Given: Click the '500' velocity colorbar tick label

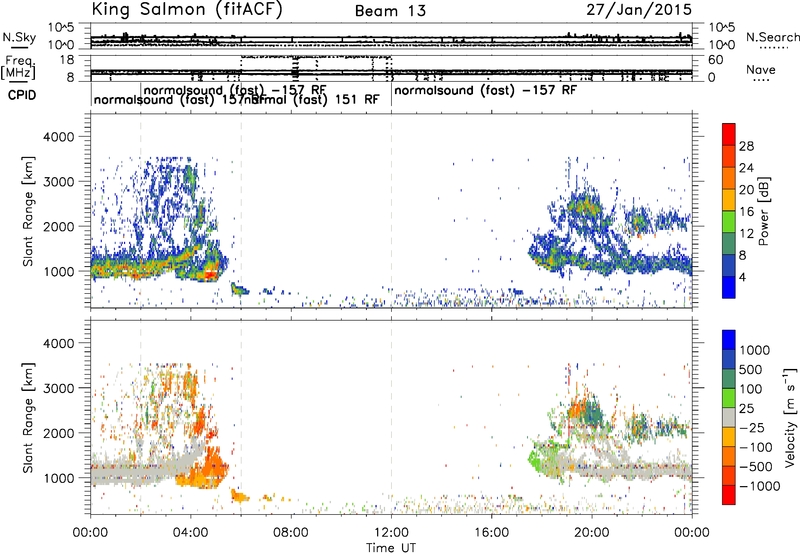Looking at the screenshot, I should [751, 369].
